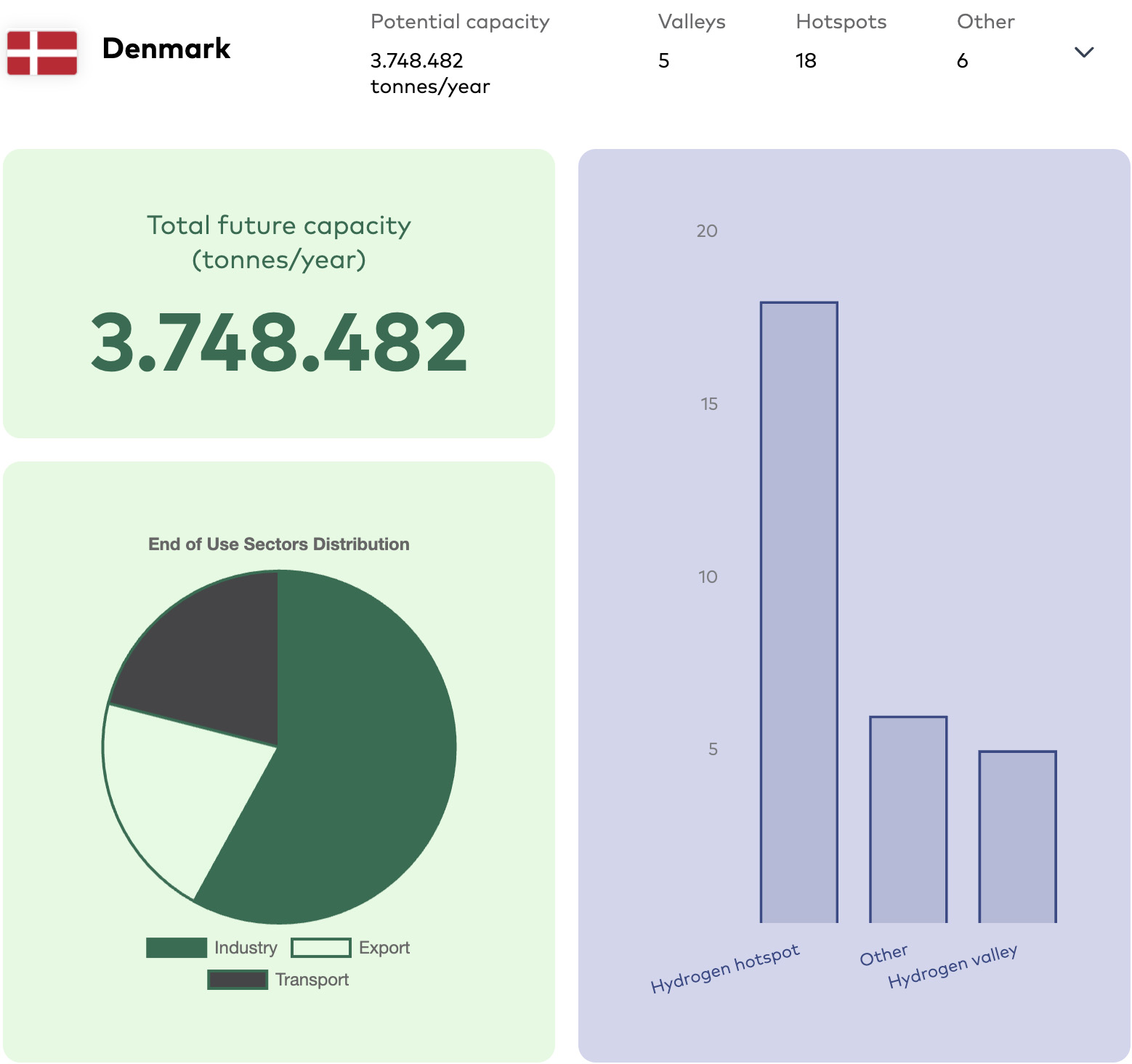Image resolution: width=1132 pixels, height=1064 pixels.
Task: Click the Hotspots column header
Action: click(841, 22)
